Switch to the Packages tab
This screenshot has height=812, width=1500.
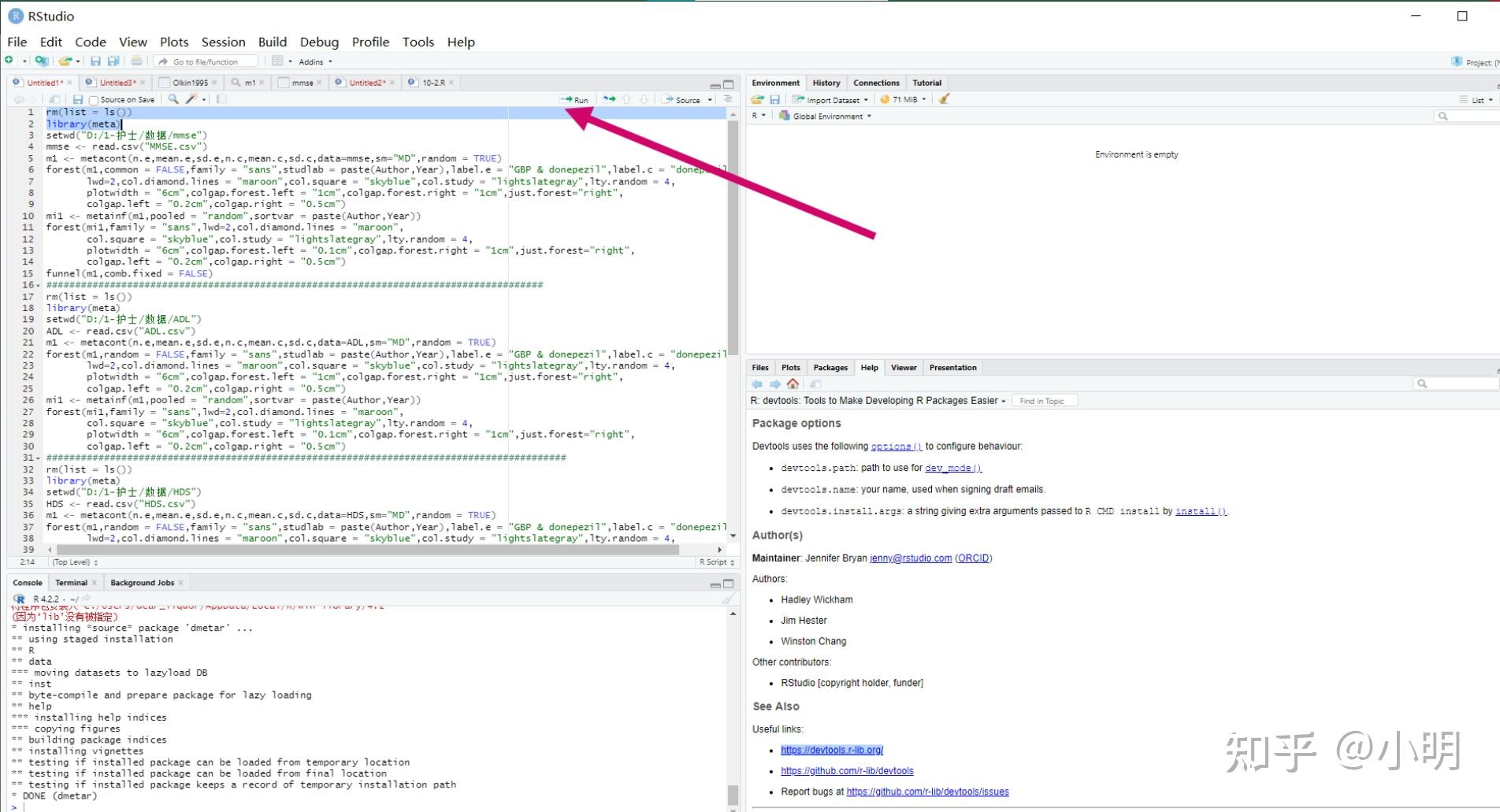pos(830,368)
